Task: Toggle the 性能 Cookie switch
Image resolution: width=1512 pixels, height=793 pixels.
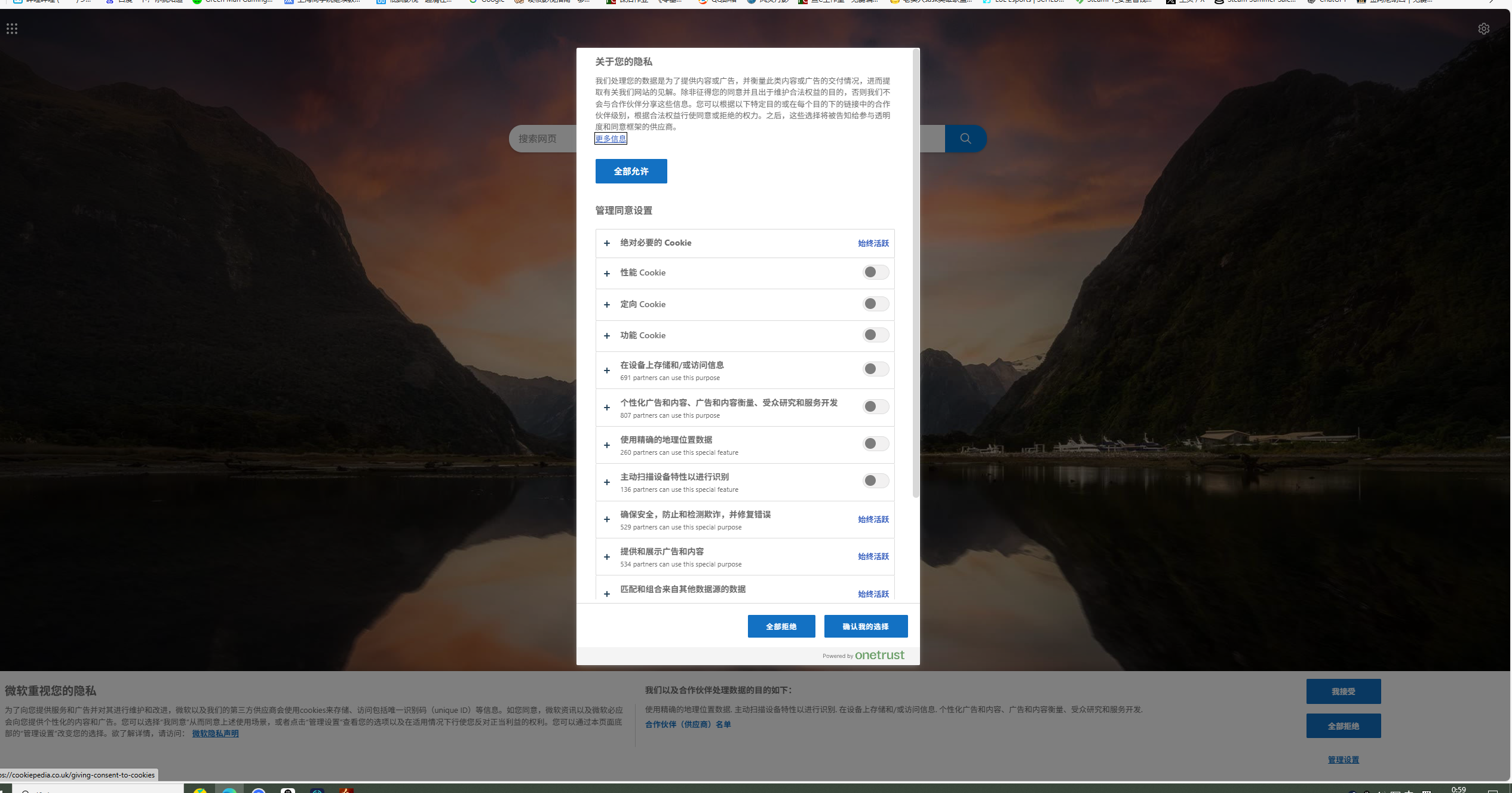Action: pos(876,273)
